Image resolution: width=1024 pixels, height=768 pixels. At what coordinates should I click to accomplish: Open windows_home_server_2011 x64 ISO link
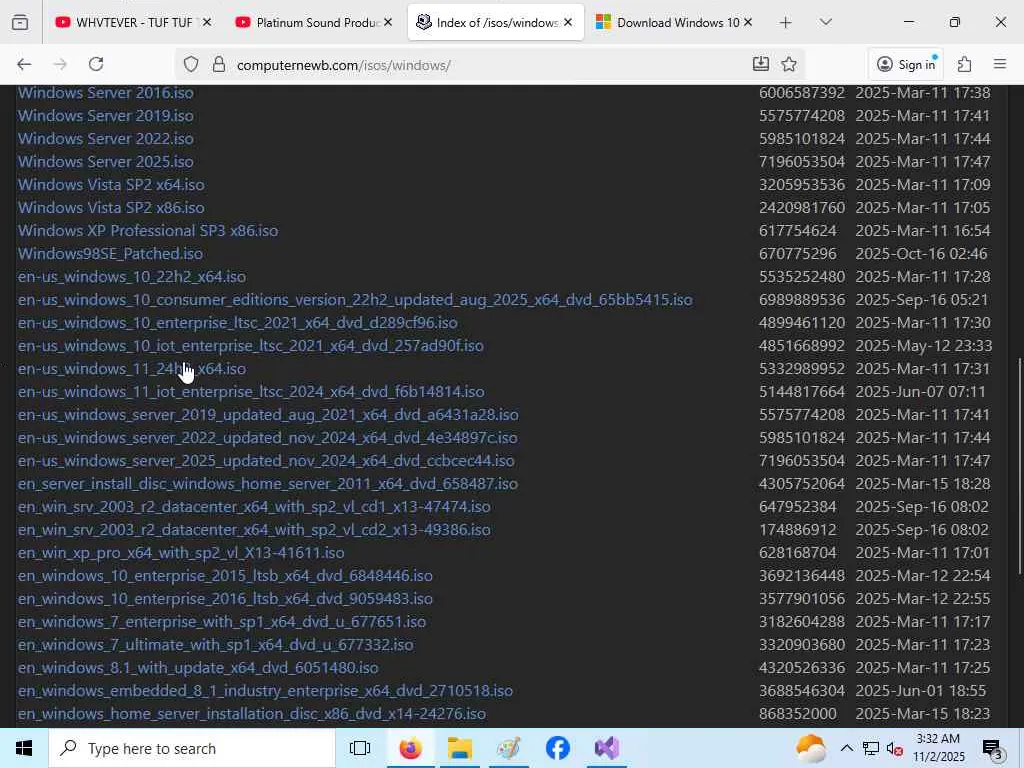click(x=268, y=484)
